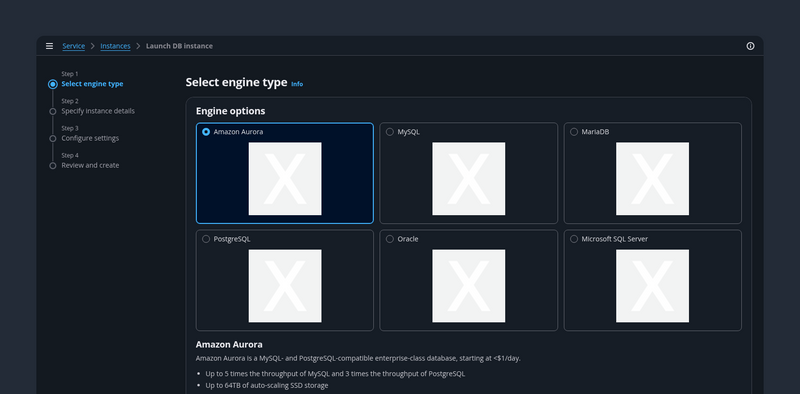Click the MySQL engine logo image
Viewport: 800px width, 394px height.
tap(468, 179)
